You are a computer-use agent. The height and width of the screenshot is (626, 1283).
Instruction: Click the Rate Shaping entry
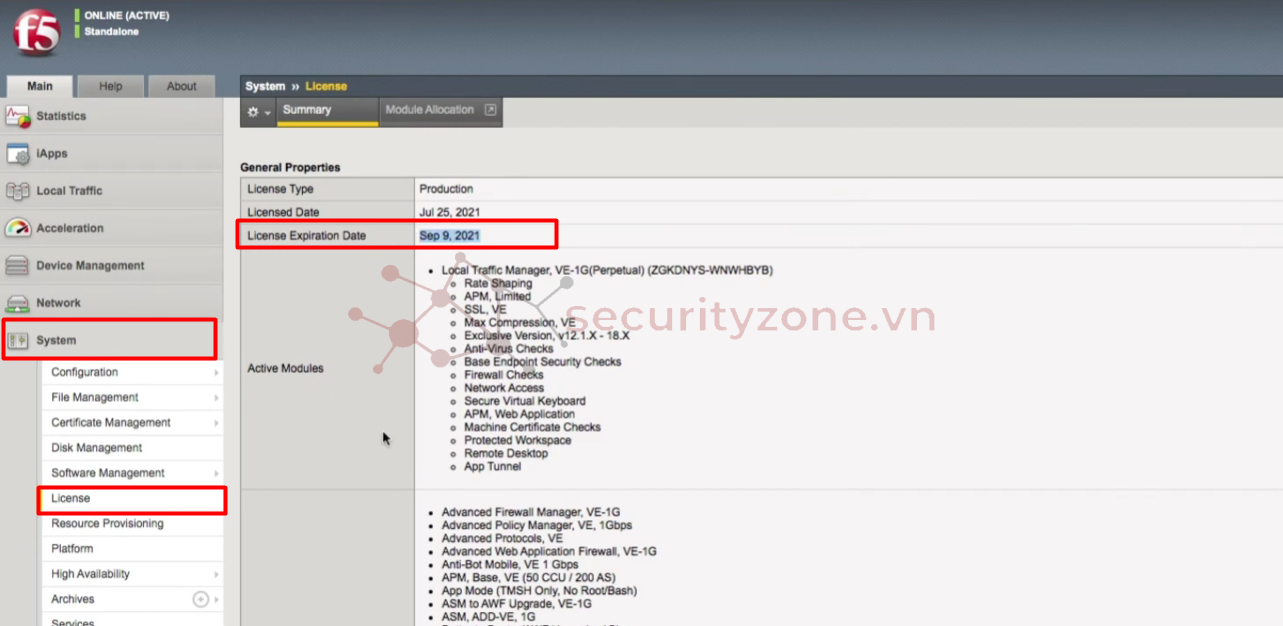point(498,284)
